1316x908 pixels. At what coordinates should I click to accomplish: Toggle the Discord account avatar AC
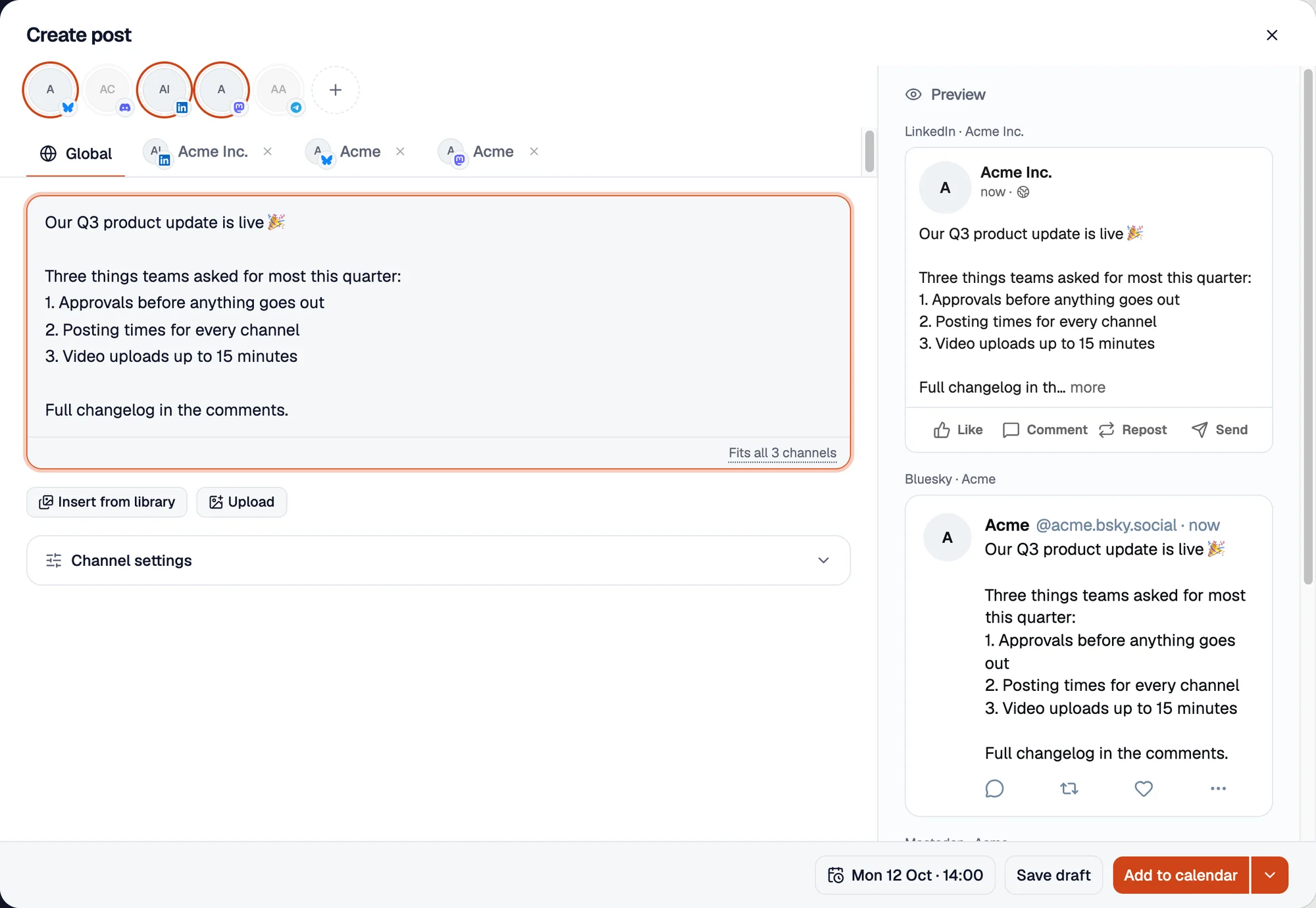click(107, 89)
